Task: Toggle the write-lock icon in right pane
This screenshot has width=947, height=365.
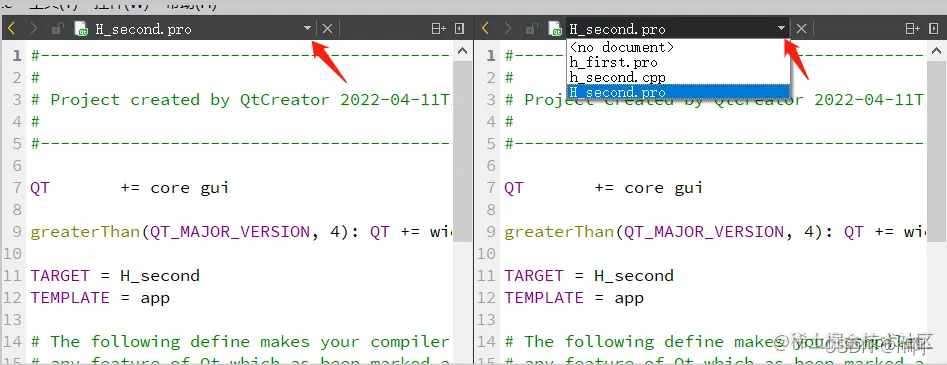Action: click(531, 28)
